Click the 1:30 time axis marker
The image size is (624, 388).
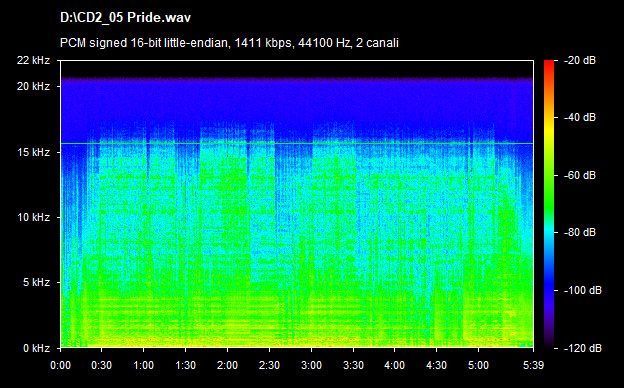pos(185,365)
